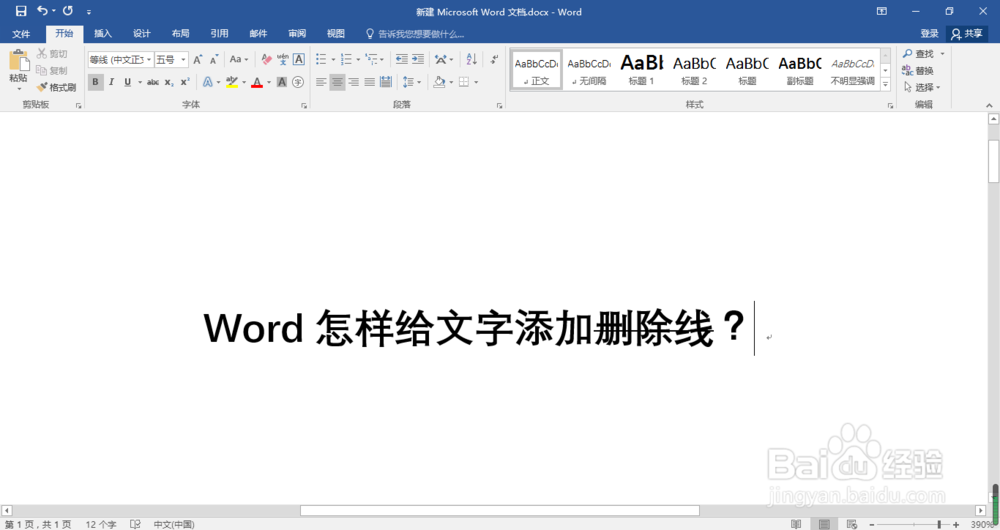Apply red font color

pyautogui.click(x=257, y=82)
